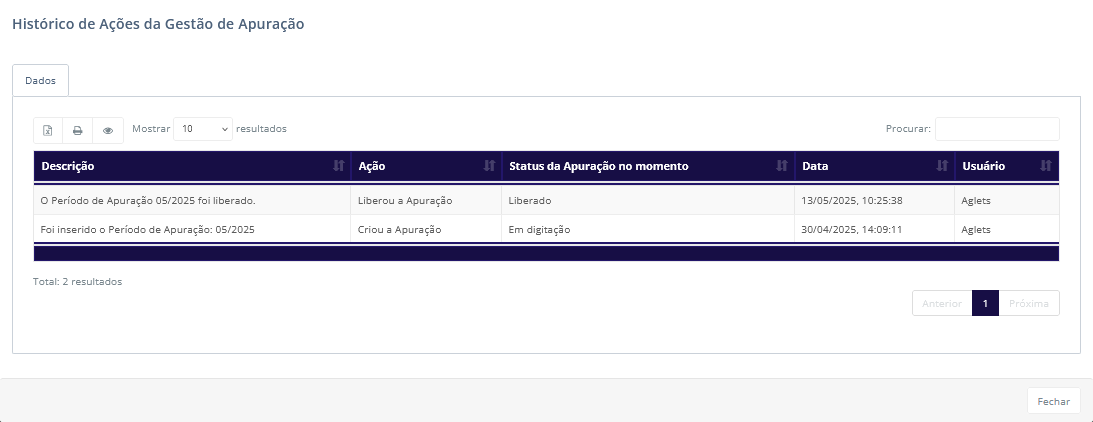Sort by Usuário column arrows
The height and width of the screenshot is (422, 1093).
click(x=1046, y=166)
